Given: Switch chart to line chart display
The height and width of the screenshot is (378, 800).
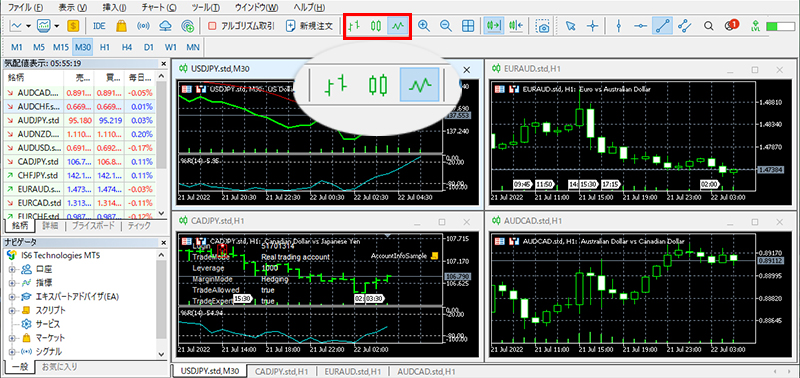Looking at the screenshot, I should 399,26.
